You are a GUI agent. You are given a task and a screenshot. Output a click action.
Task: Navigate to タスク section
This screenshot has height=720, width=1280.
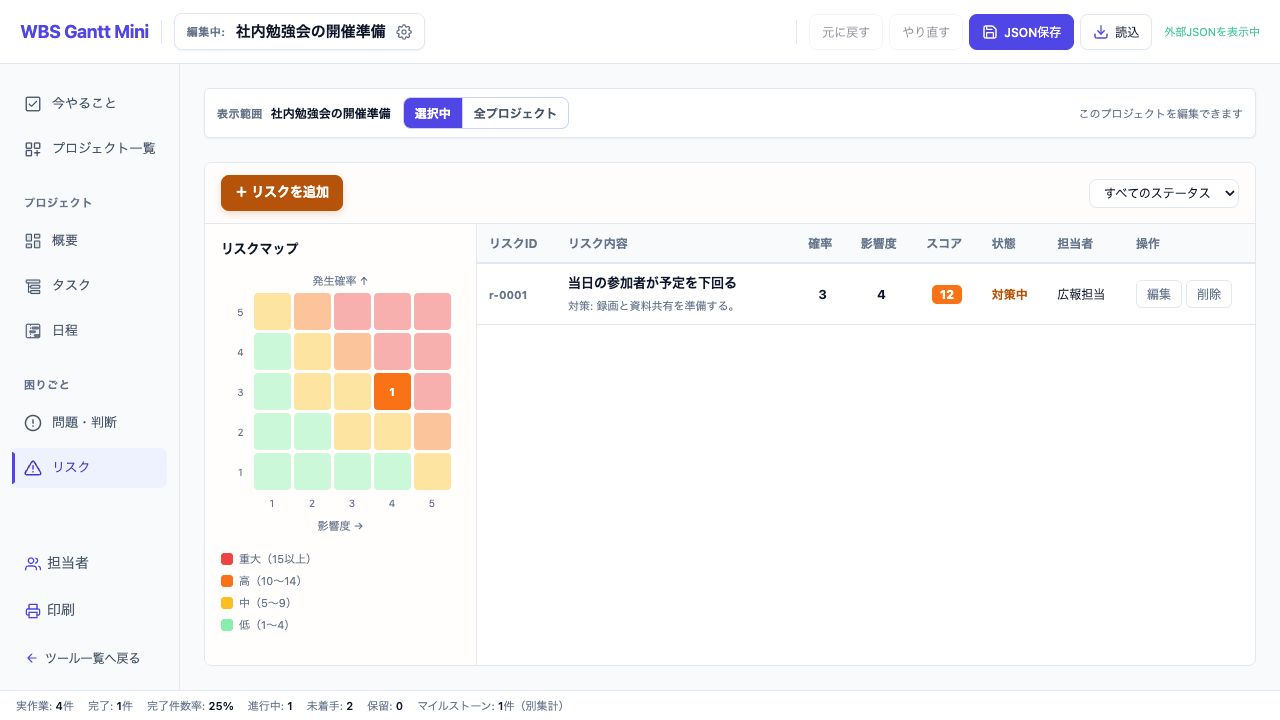[x=89, y=285]
